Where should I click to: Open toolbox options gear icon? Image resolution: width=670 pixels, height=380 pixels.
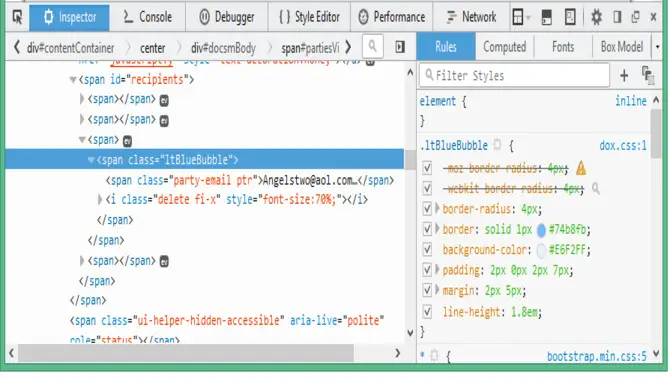click(x=596, y=17)
